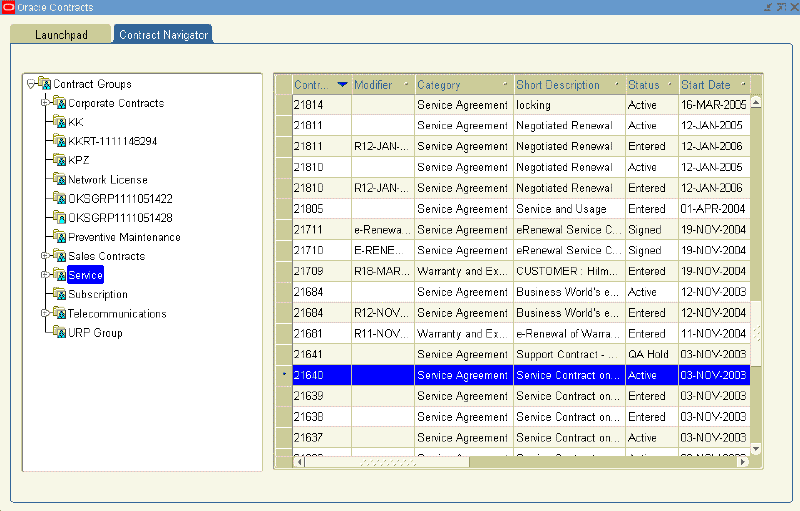Viewport: 800px width, 511px height.
Task: Click the Subscription folder icon
Action: (60, 294)
